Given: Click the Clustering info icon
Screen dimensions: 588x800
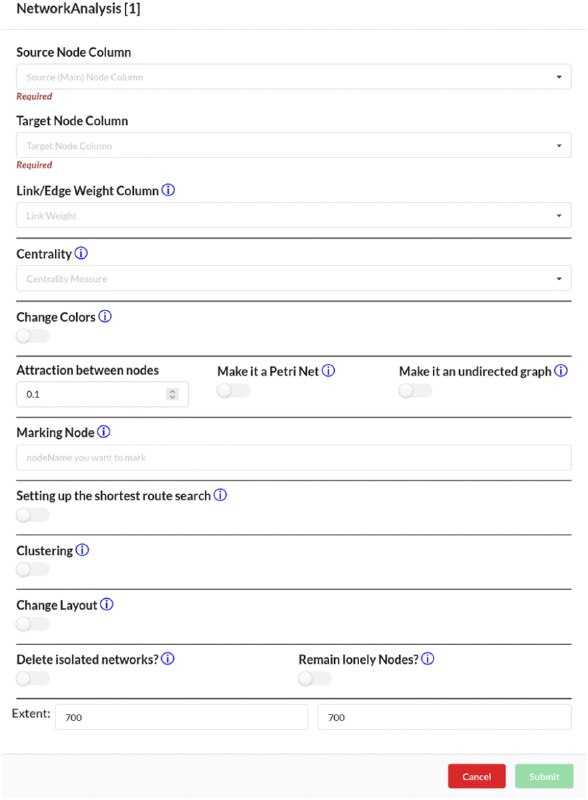Looking at the screenshot, I should pos(82,550).
